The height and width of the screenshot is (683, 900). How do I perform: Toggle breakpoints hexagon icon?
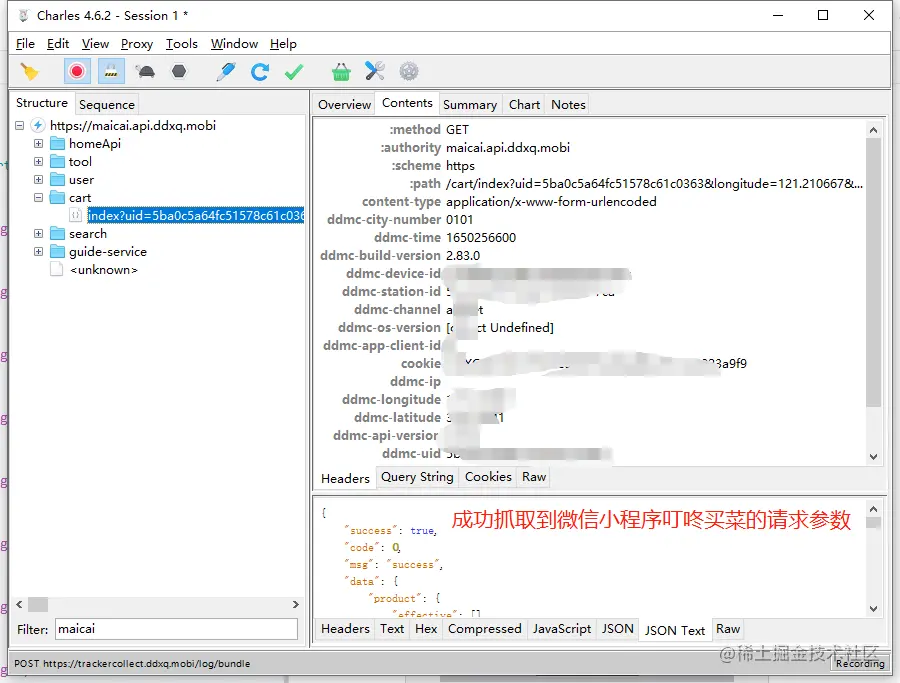tap(179, 71)
